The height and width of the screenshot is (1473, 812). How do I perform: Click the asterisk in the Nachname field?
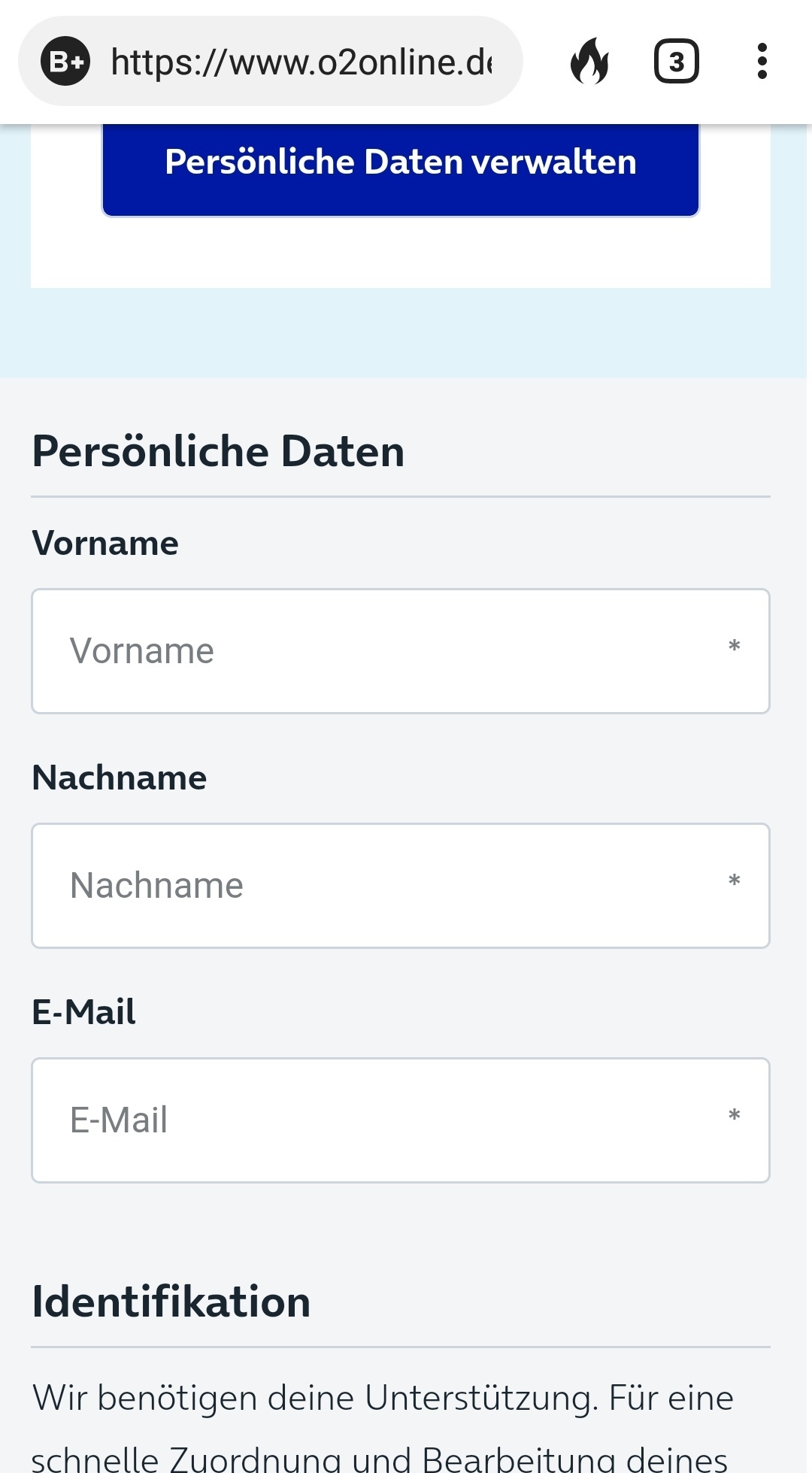click(x=735, y=881)
